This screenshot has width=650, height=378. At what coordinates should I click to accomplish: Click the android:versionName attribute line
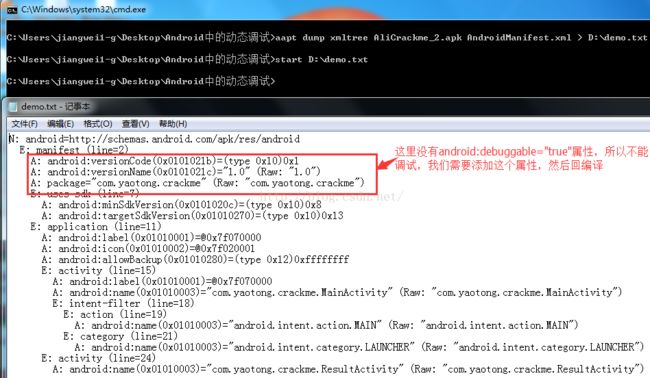175,172
